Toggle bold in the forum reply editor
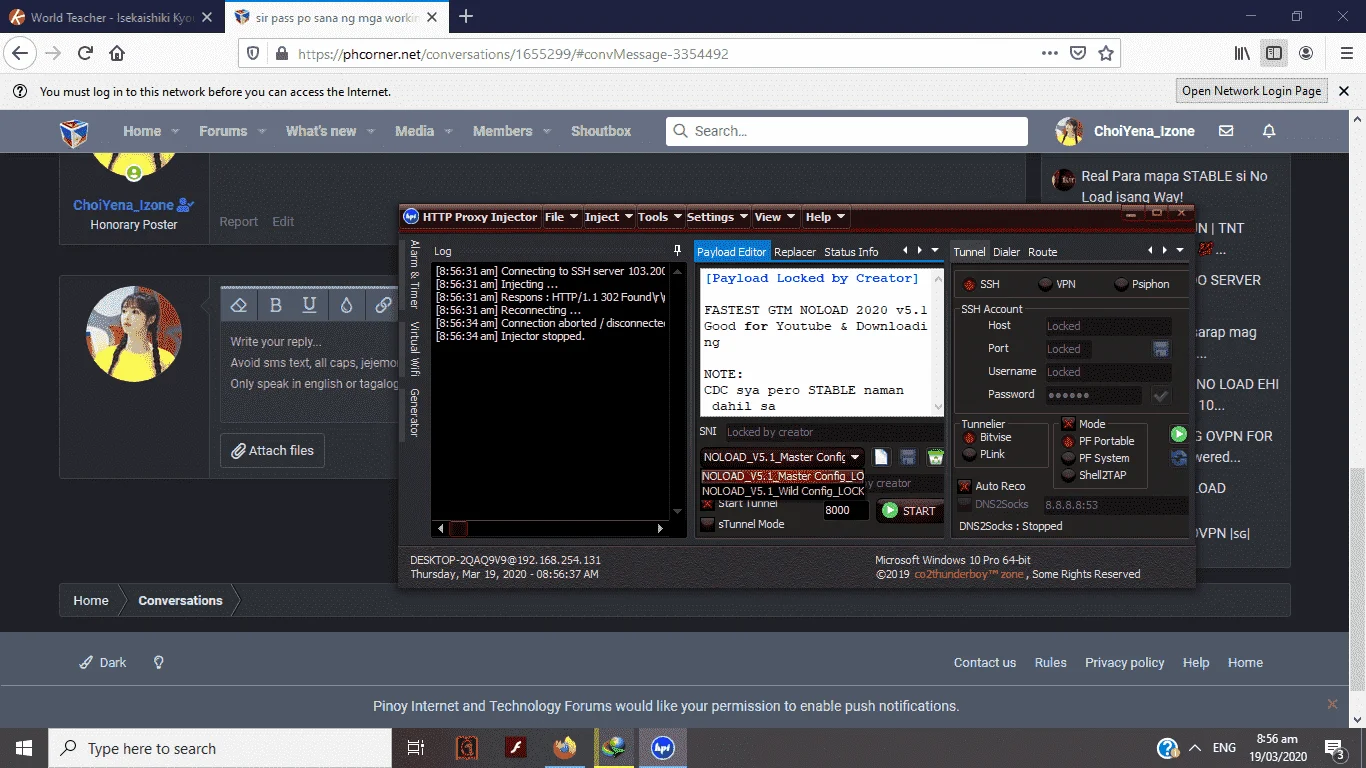The image size is (1366, 768). click(x=276, y=305)
